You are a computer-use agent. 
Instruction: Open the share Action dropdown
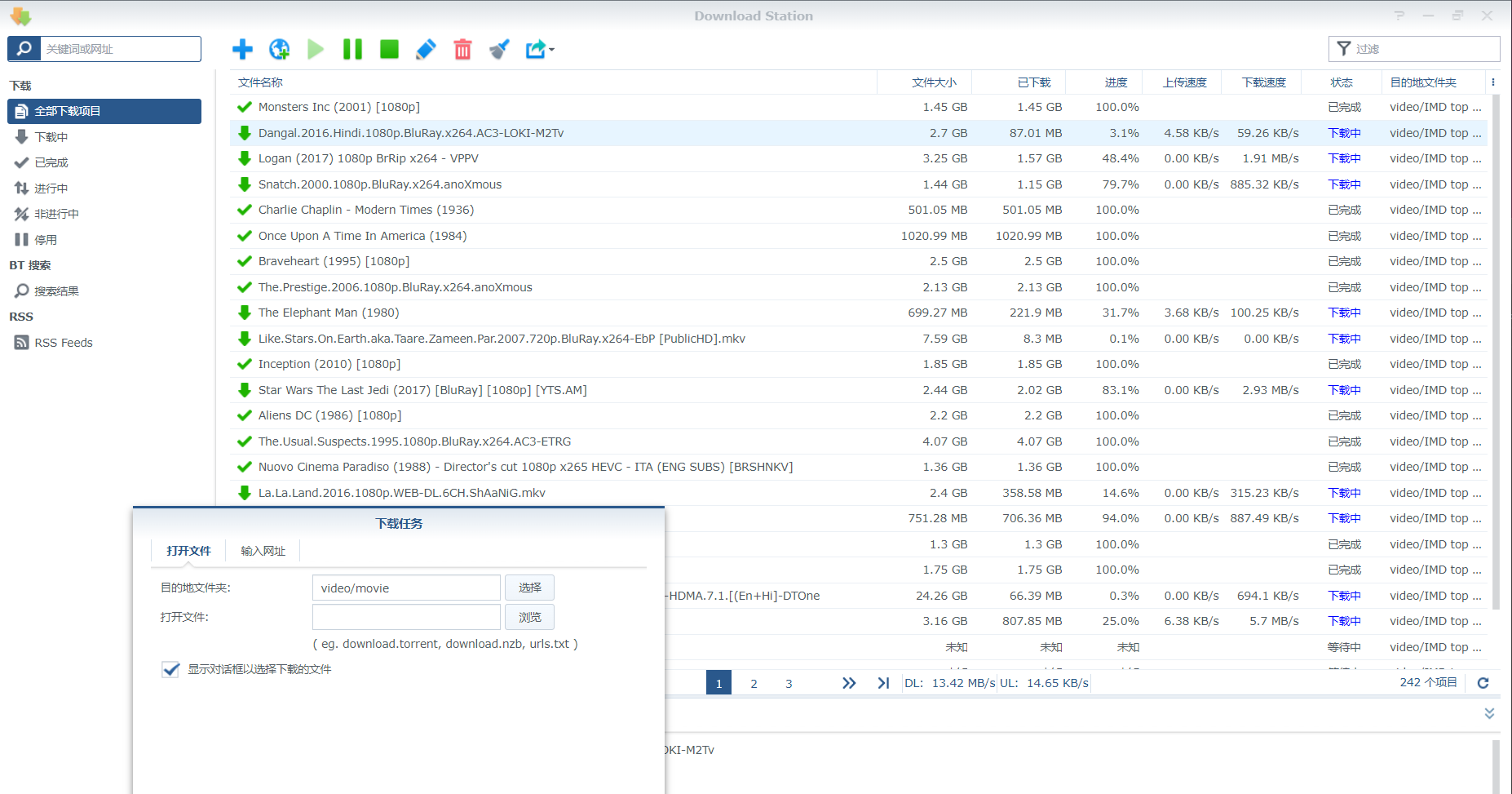pos(539,49)
